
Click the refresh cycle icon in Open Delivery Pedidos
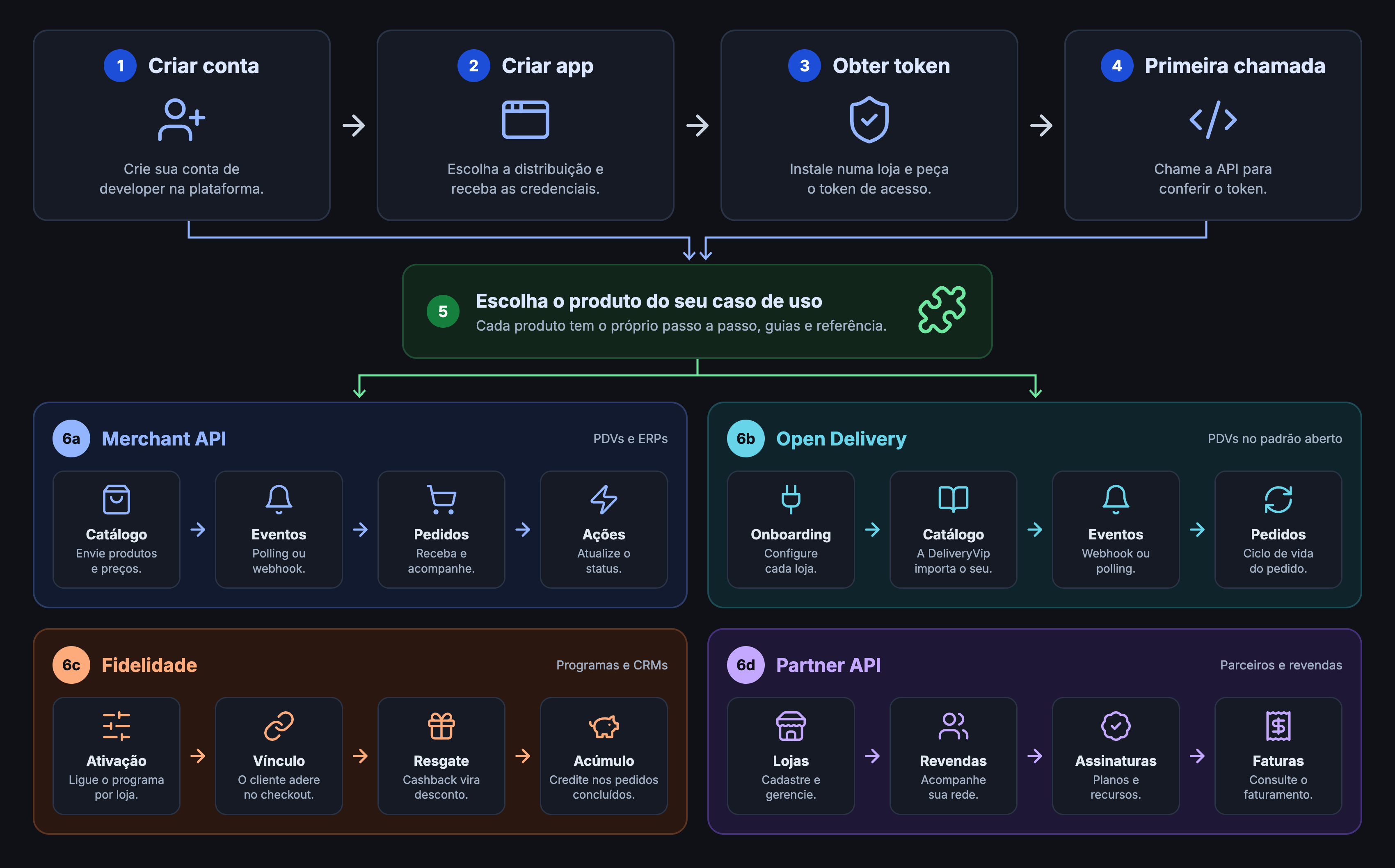(x=1278, y=500)
